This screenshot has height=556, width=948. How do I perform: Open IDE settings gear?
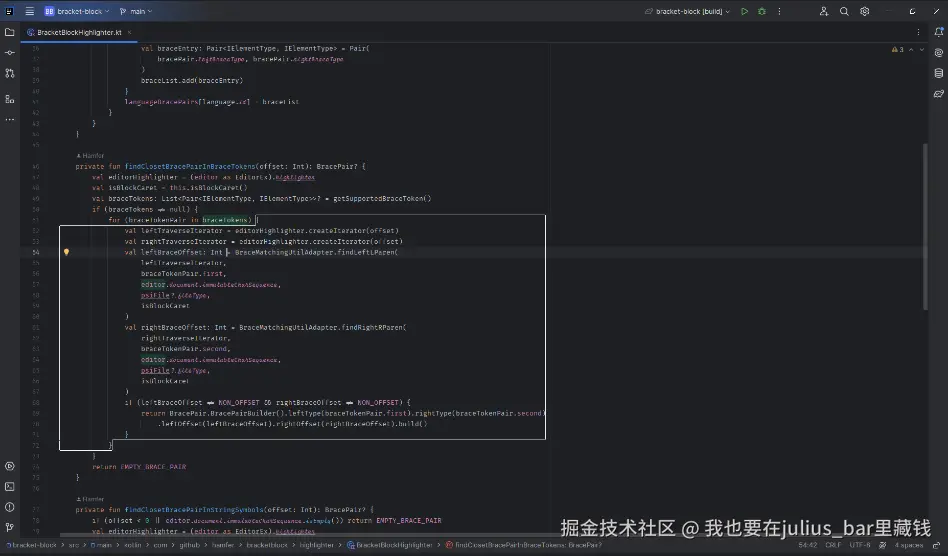click(x=865, y=11)
